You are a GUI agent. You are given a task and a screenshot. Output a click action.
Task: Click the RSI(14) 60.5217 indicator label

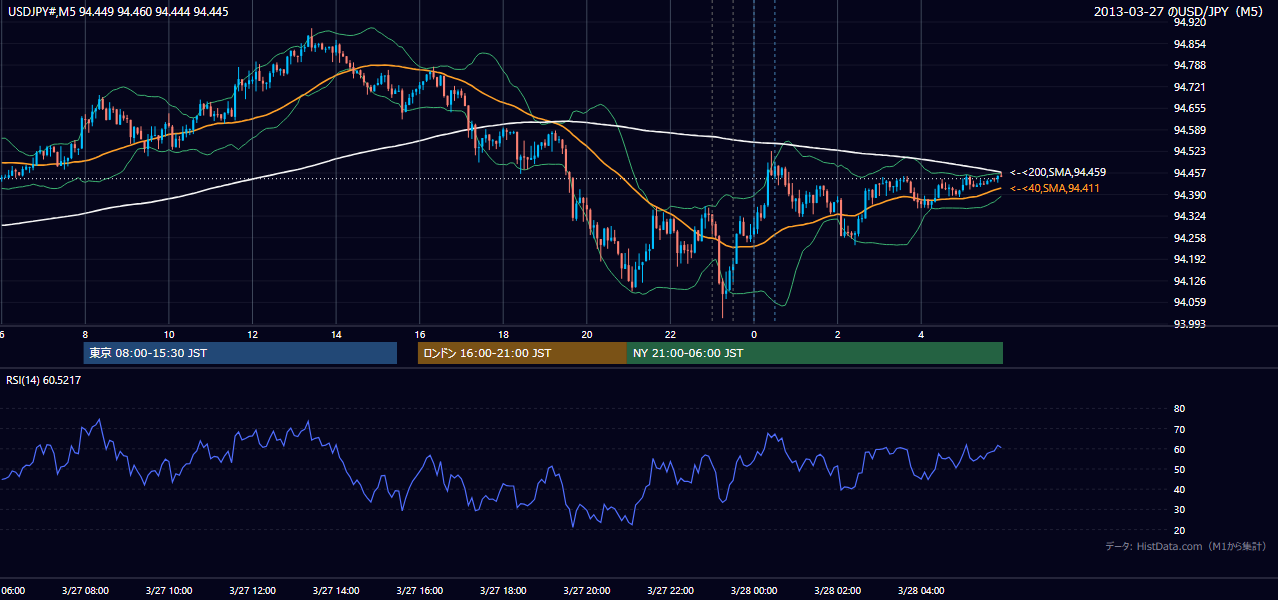tap(44, 381)
